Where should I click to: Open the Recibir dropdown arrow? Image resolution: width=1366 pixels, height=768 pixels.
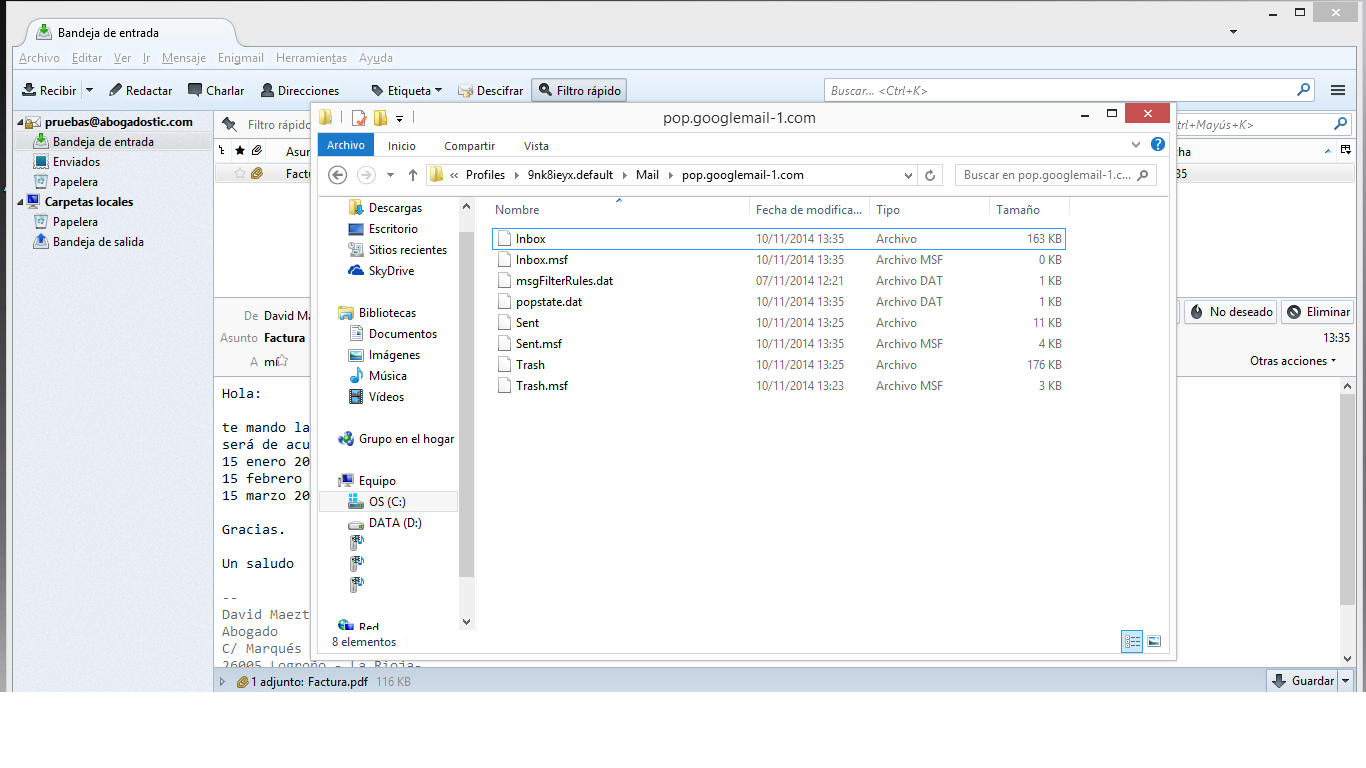click(89, 90)
